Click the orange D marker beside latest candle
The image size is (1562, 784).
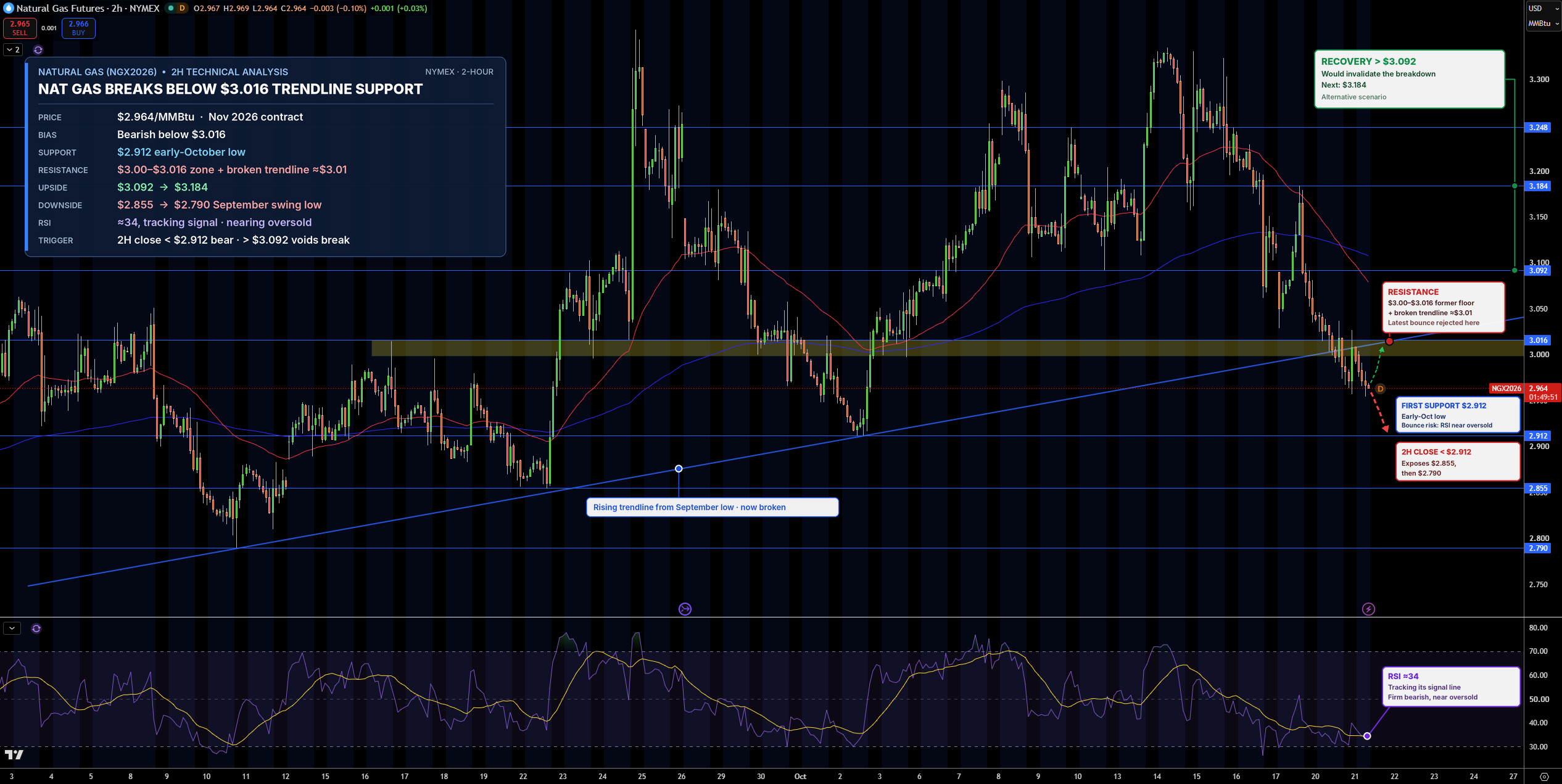click(x=1381, y=389)
